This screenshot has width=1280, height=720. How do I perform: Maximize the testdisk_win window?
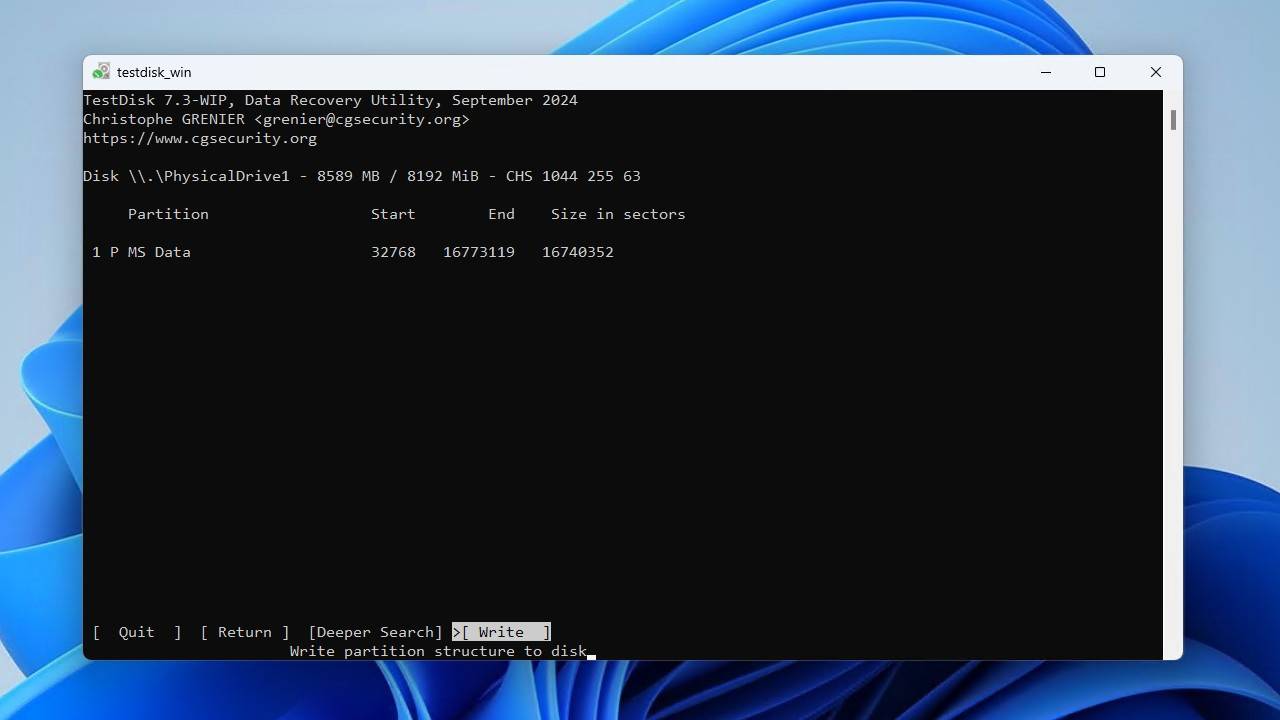[x=1100, y=72]
